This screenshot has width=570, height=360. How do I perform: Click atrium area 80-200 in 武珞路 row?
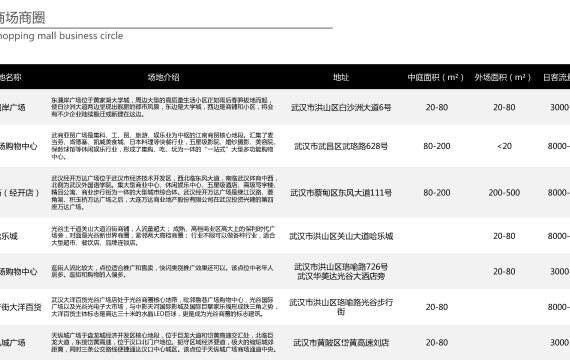(437, 146)
